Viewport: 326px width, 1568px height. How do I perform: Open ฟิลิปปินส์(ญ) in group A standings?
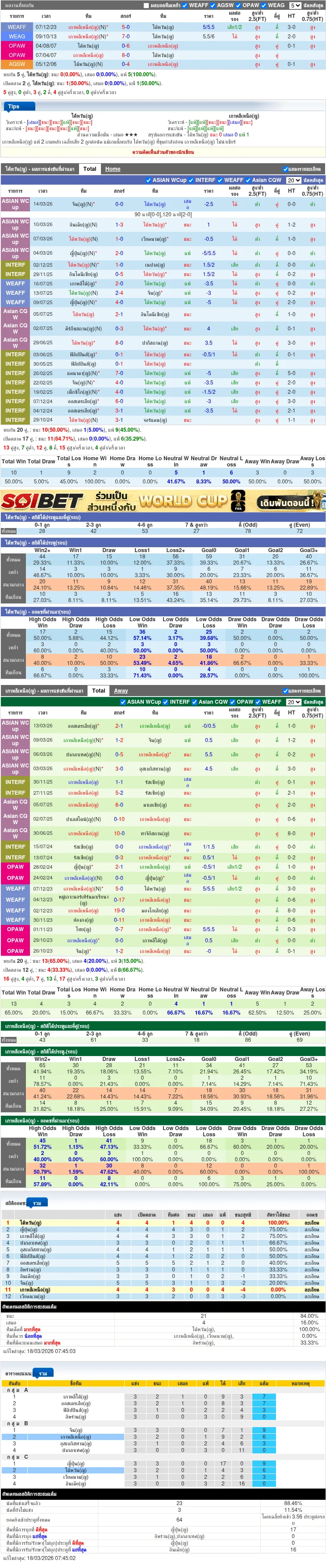click(75, 1410)
